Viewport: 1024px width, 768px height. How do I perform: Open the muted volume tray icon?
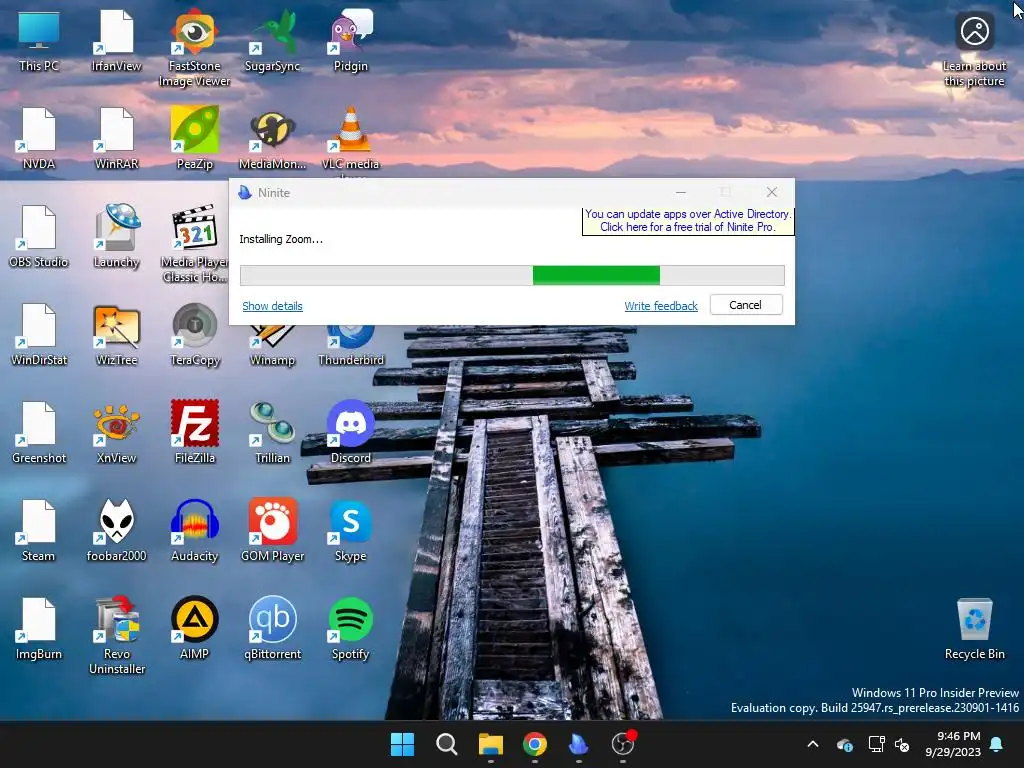[x=903, y=744]
